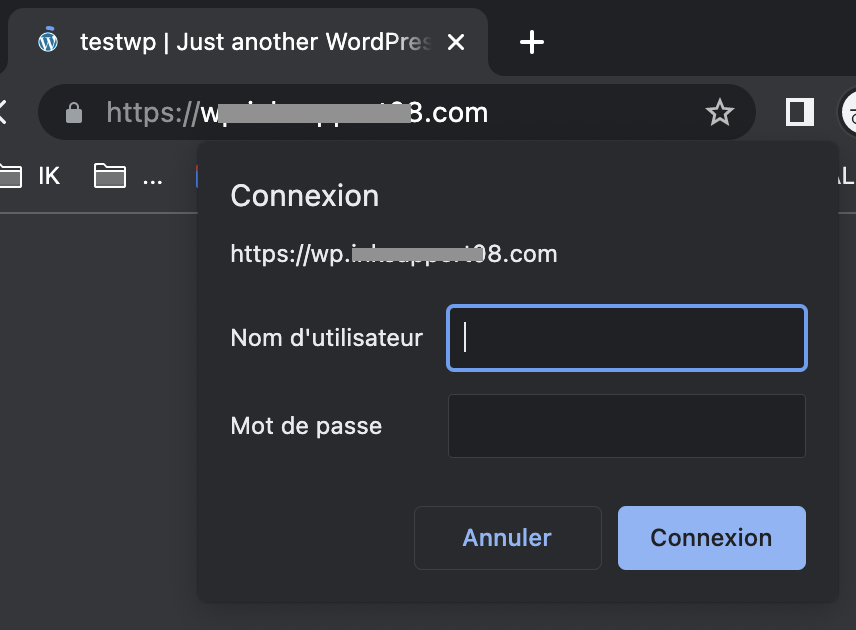Select the testwp Just another WordPress tab
The width and height of the screenshot is (856, 630).
247,42
